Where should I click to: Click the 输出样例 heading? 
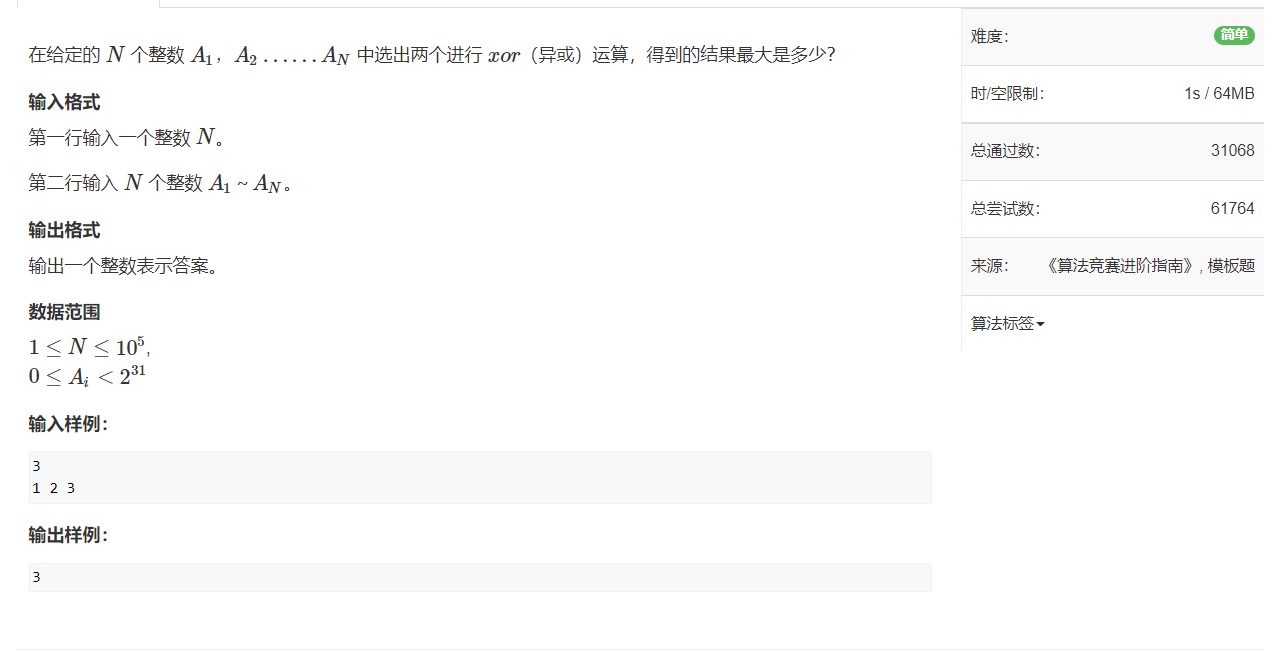68,535
